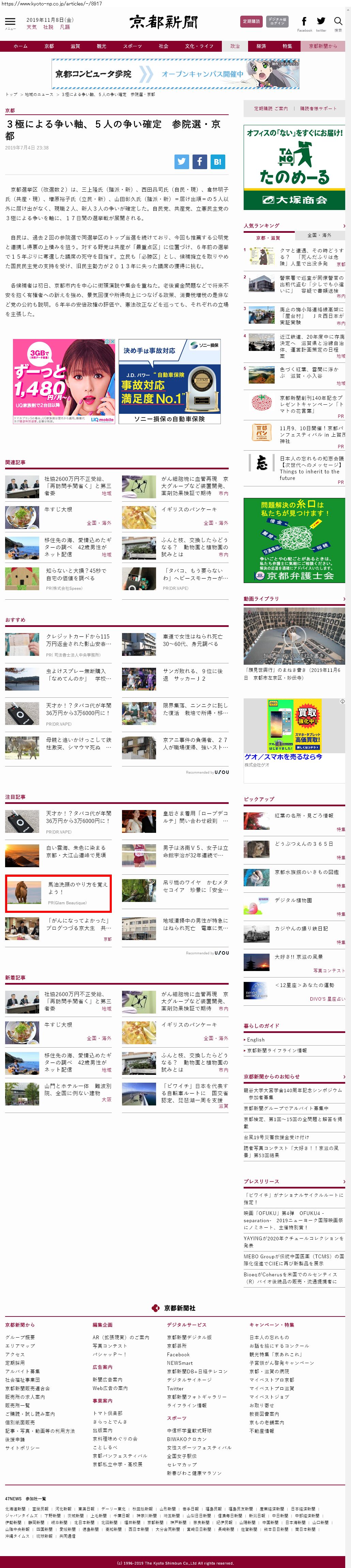
Task: Expand 人気ランキング section arrow
Action: click(344, 226)
